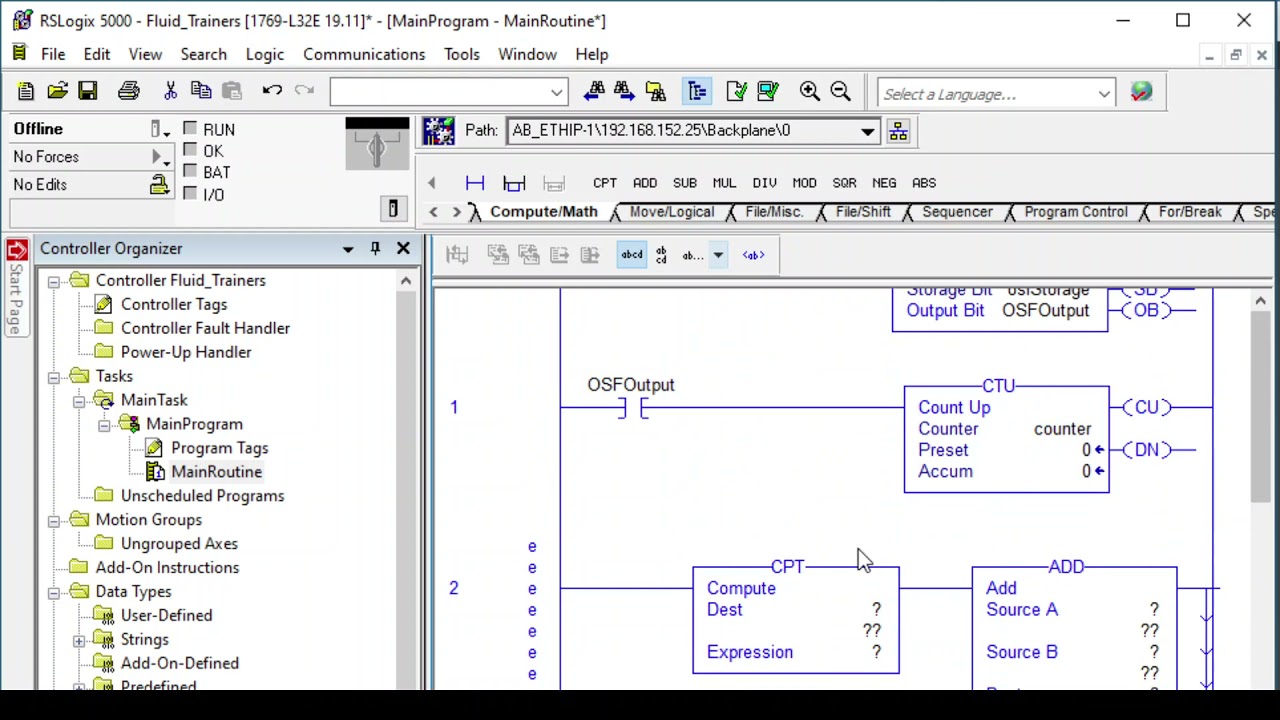Undo the last edit
The height and width of the screenshot is (720, 1280).
point(272,91)
